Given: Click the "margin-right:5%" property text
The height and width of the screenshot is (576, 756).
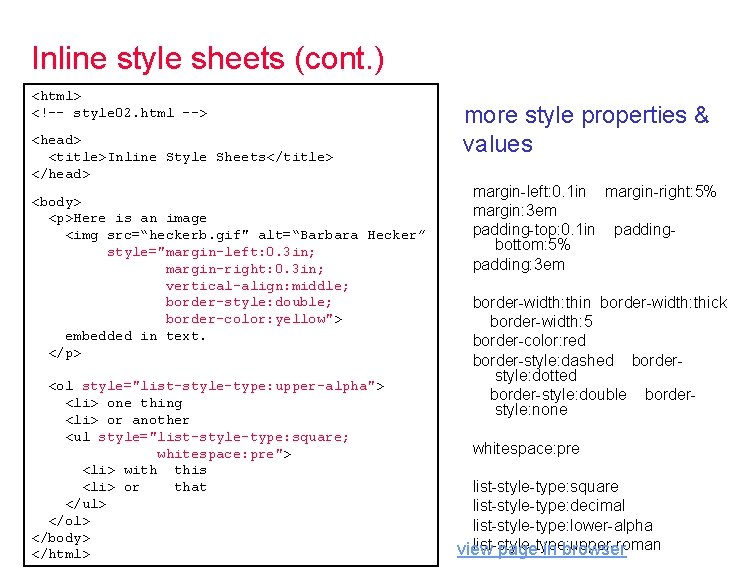Looking at the screenshot, I should 660,192.
